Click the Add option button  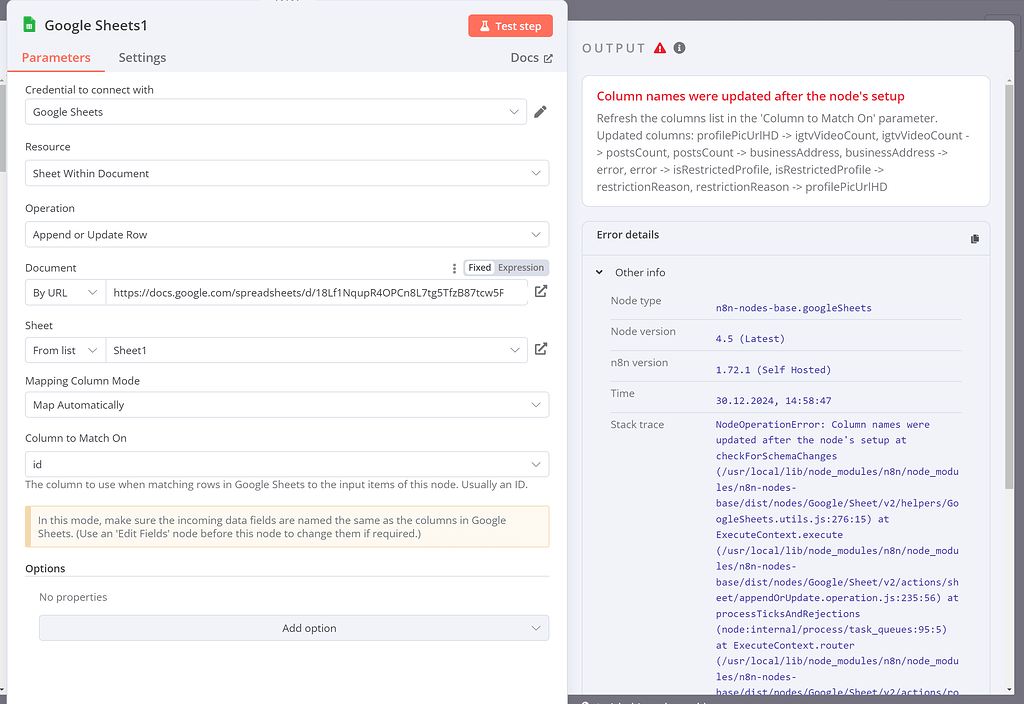coord(294,628)
